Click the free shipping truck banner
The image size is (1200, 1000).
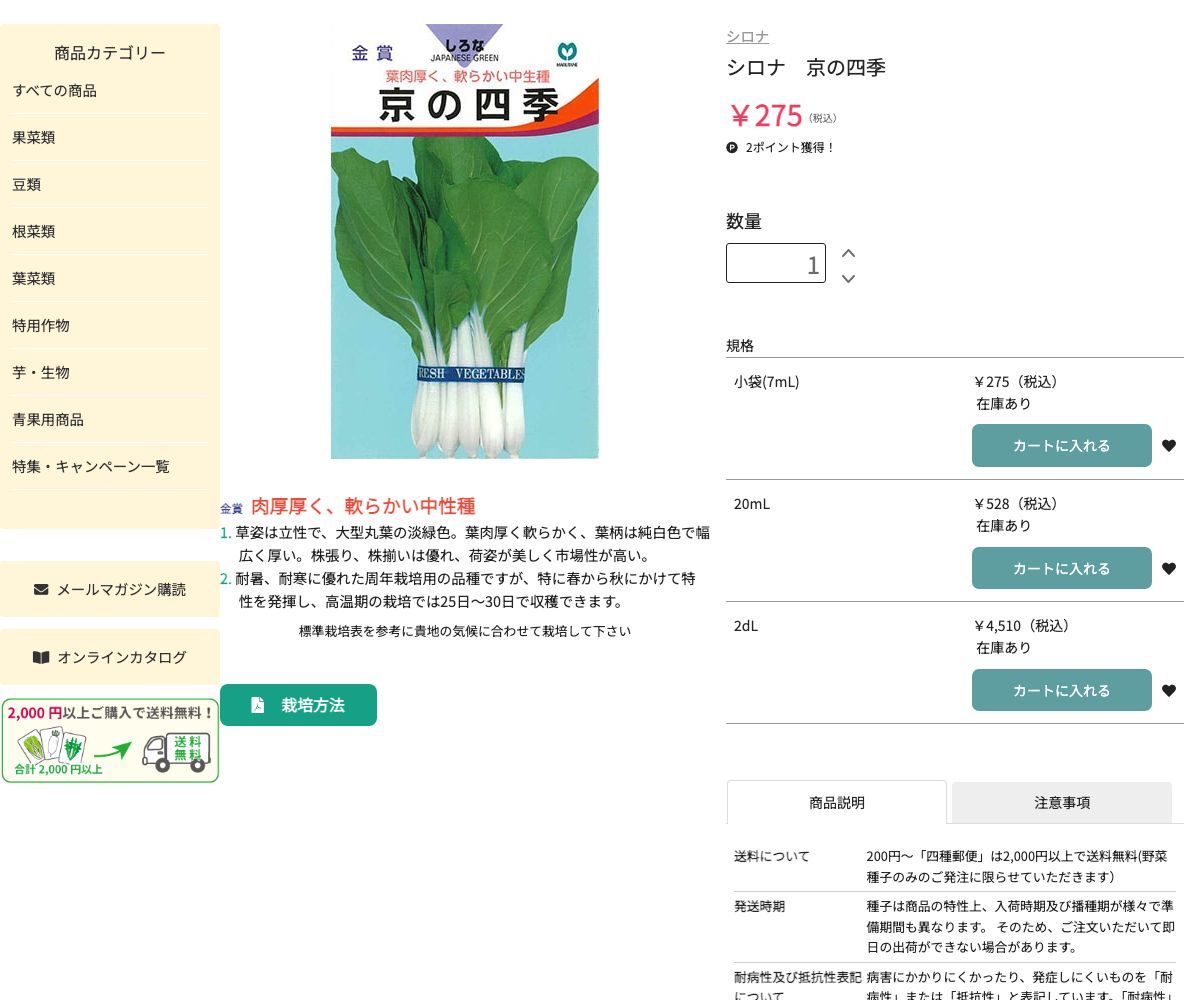point(110,740)
